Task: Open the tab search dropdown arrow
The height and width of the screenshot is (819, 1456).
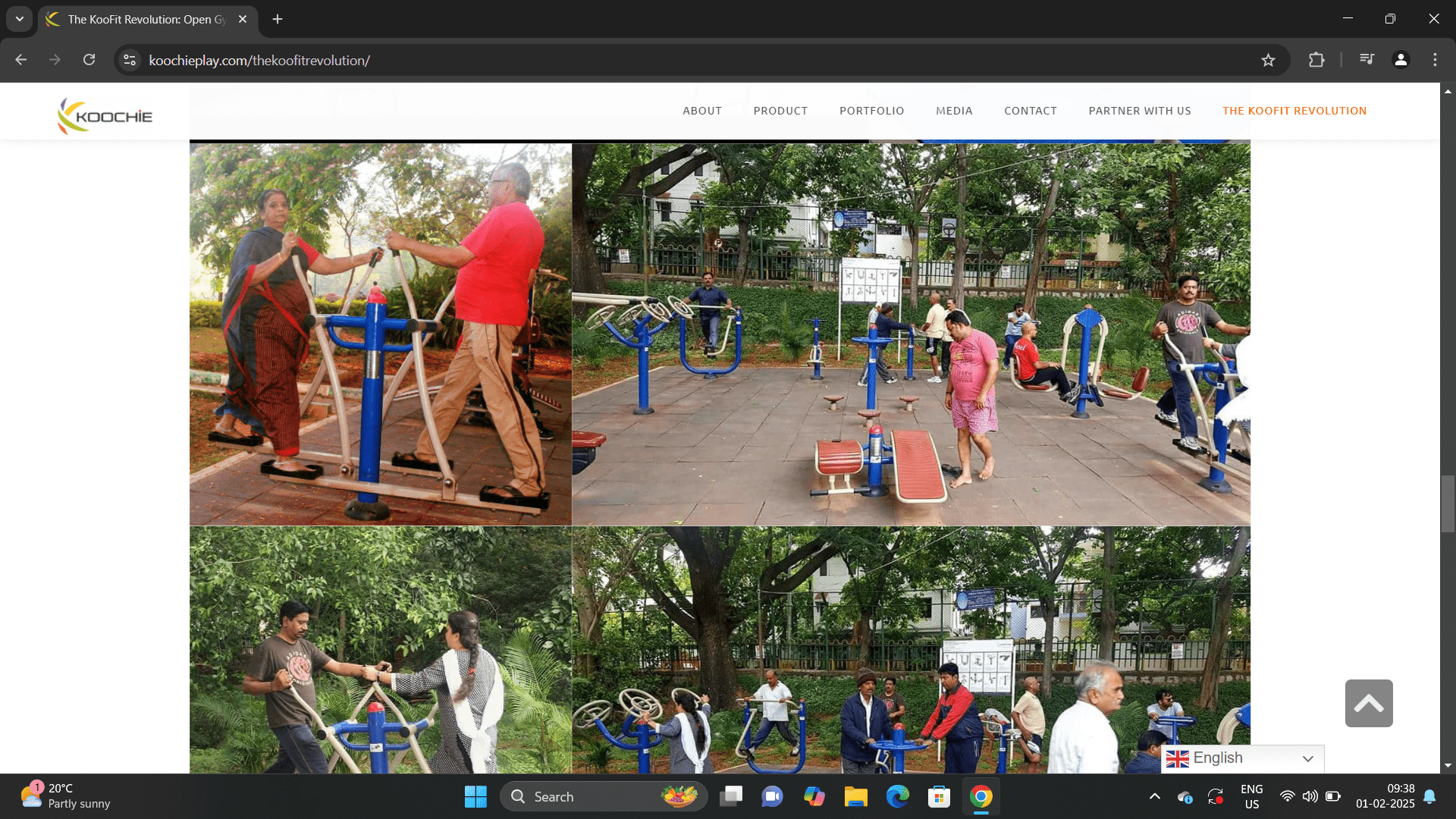Action: pos(20,19)
